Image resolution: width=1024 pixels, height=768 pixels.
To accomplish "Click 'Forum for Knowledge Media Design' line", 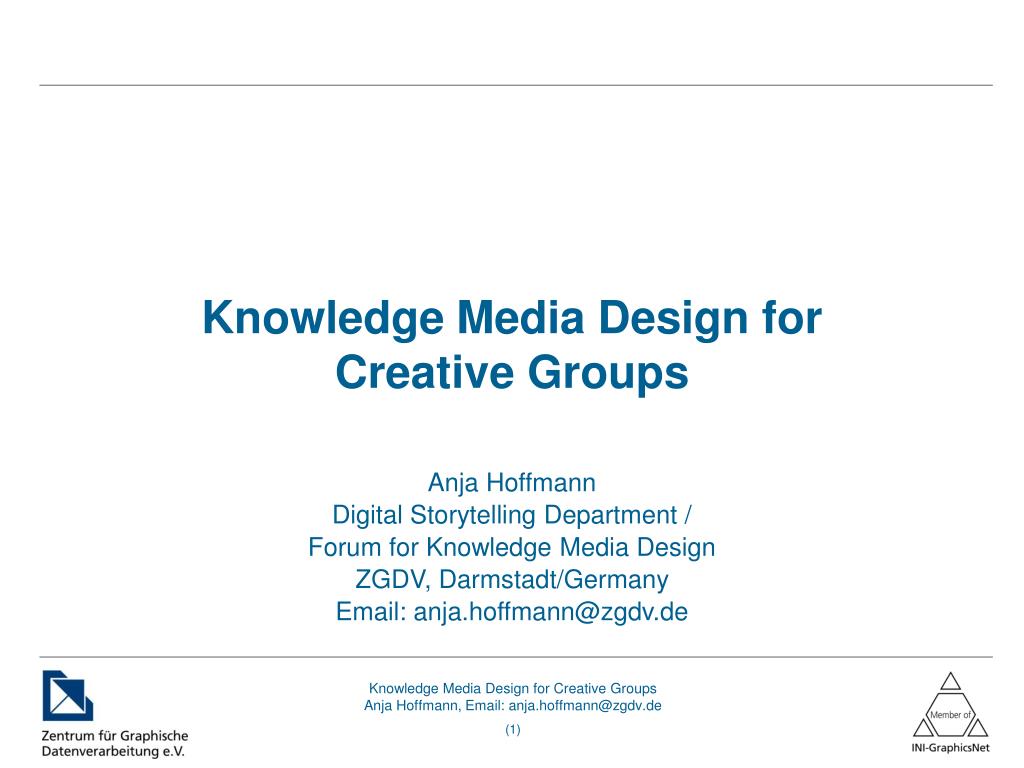I will (x=512, y=547).
